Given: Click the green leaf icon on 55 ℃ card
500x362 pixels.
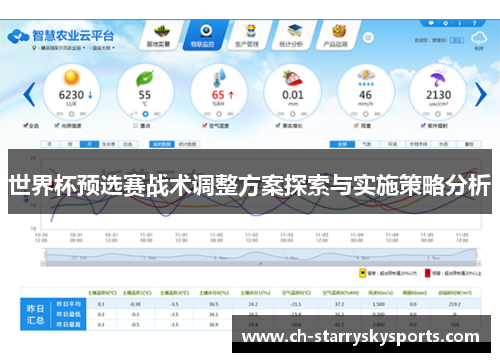Looking at the screenshot, I should point(145,78).
